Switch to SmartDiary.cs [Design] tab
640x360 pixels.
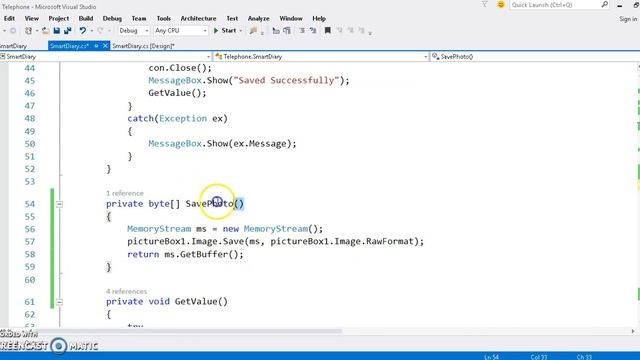pyautogui.click(x=143, y=46)
